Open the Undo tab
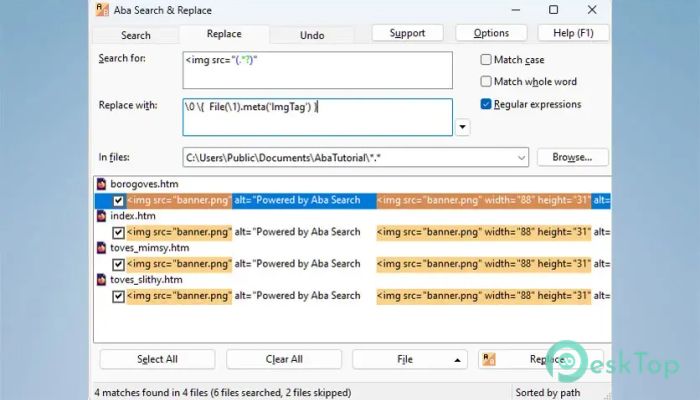This screenshot has width=700, height=400. [312, 35]
